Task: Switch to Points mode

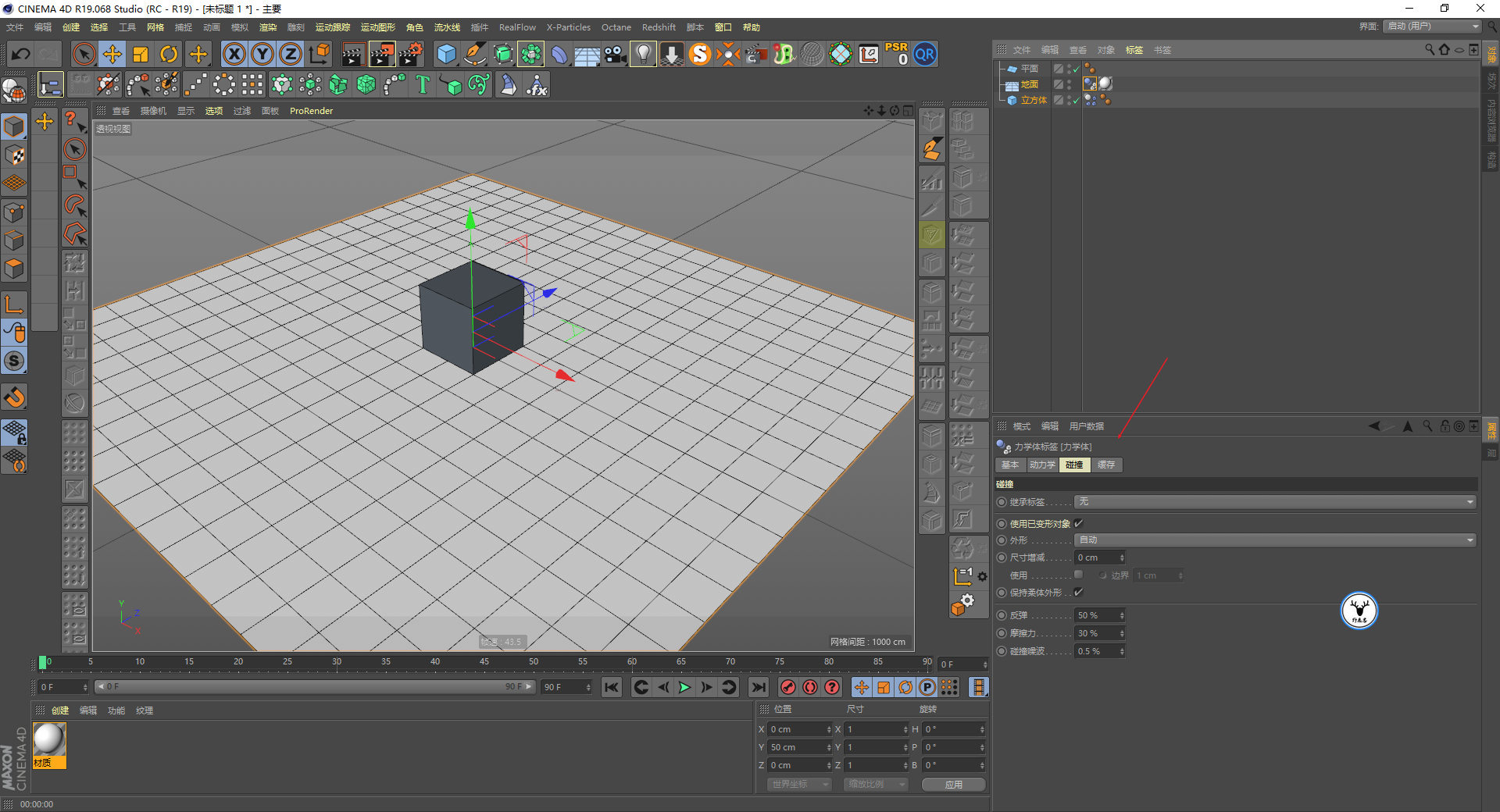Action: tap(14, 212)
